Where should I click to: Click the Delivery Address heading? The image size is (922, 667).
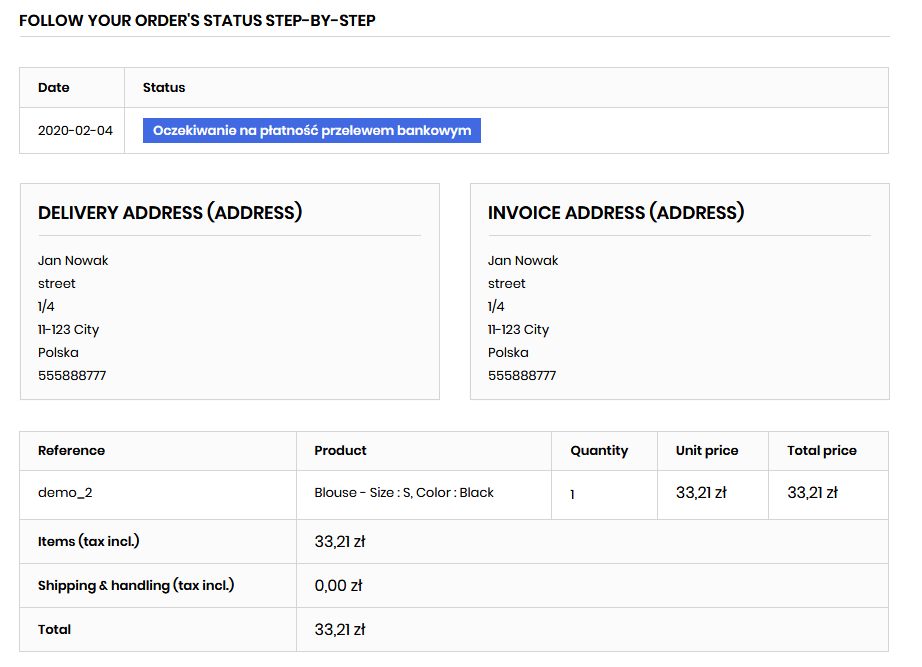point(170,213)
